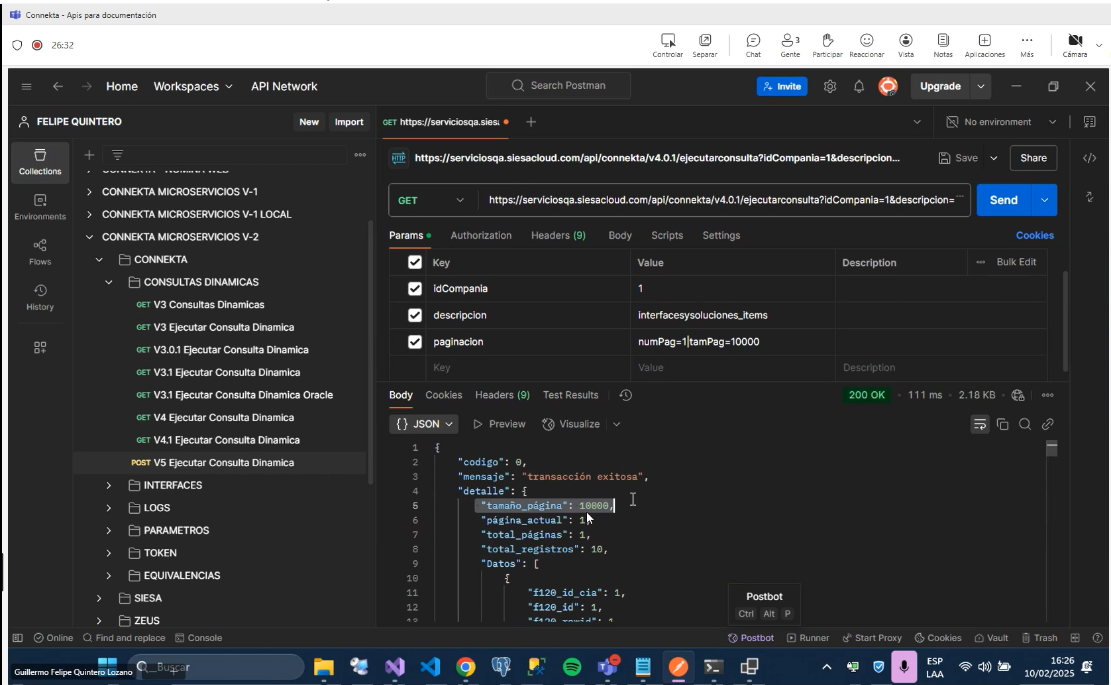Click the Search Postman field
The image size is (1111, 685).
tap(558, 86)
